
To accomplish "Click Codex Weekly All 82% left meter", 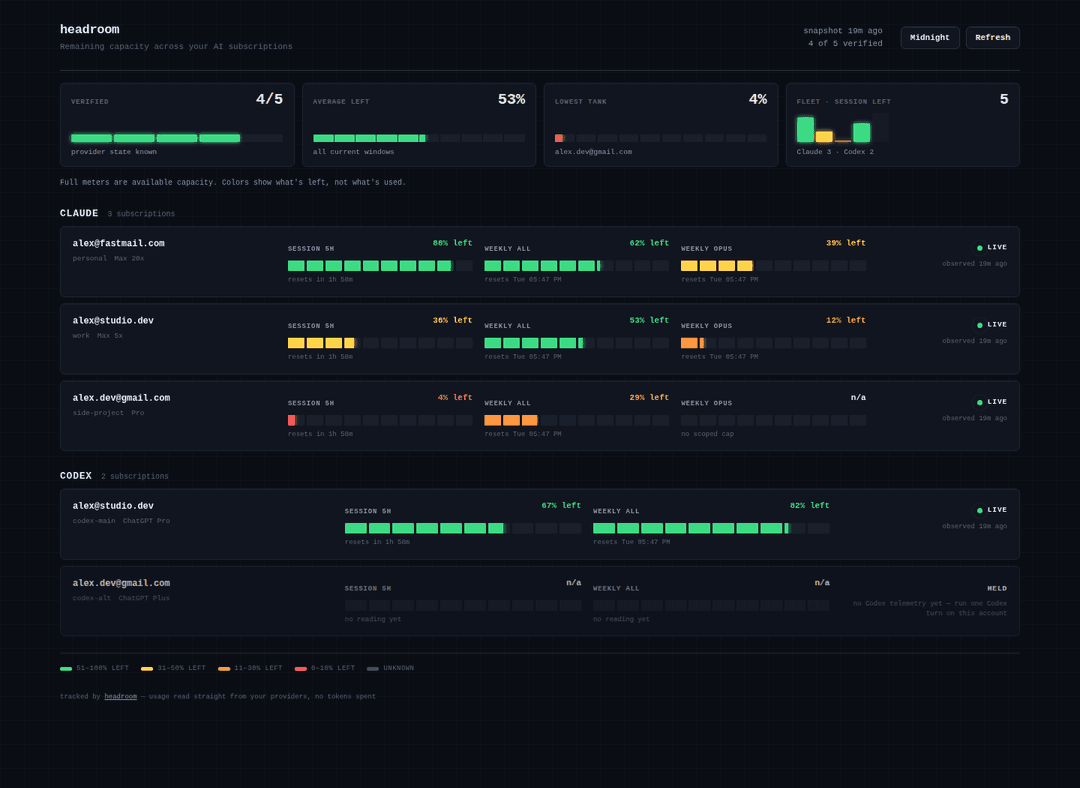I will [x=711, y=528].
